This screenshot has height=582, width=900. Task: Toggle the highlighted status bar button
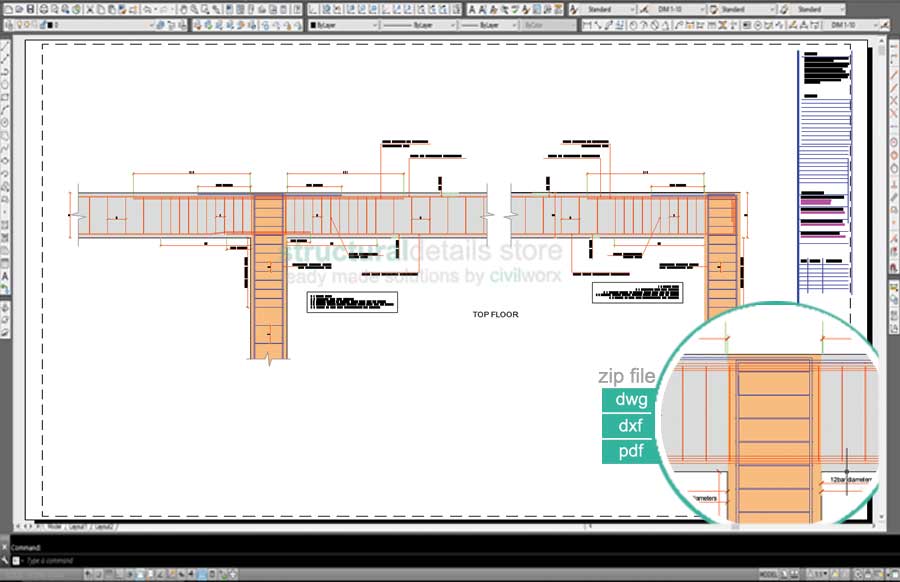[x=202, y=574]
